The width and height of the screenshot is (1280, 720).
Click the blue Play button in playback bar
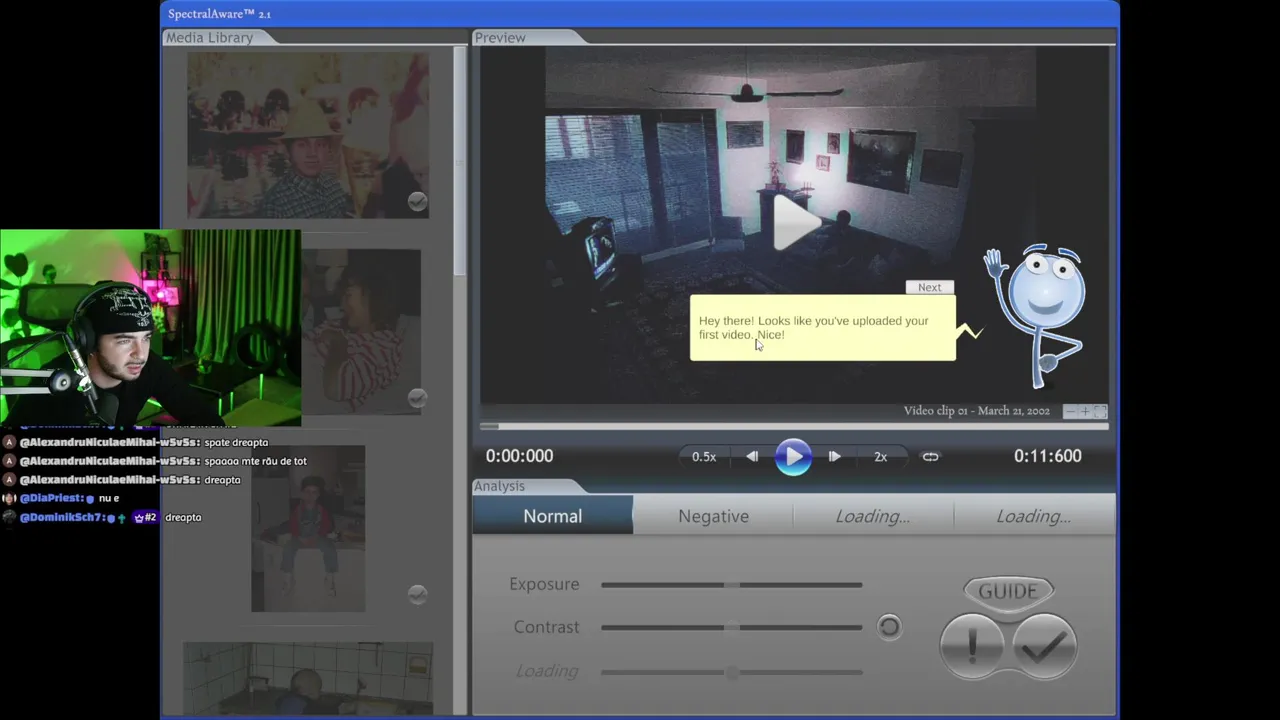click(x=793, y=456)
